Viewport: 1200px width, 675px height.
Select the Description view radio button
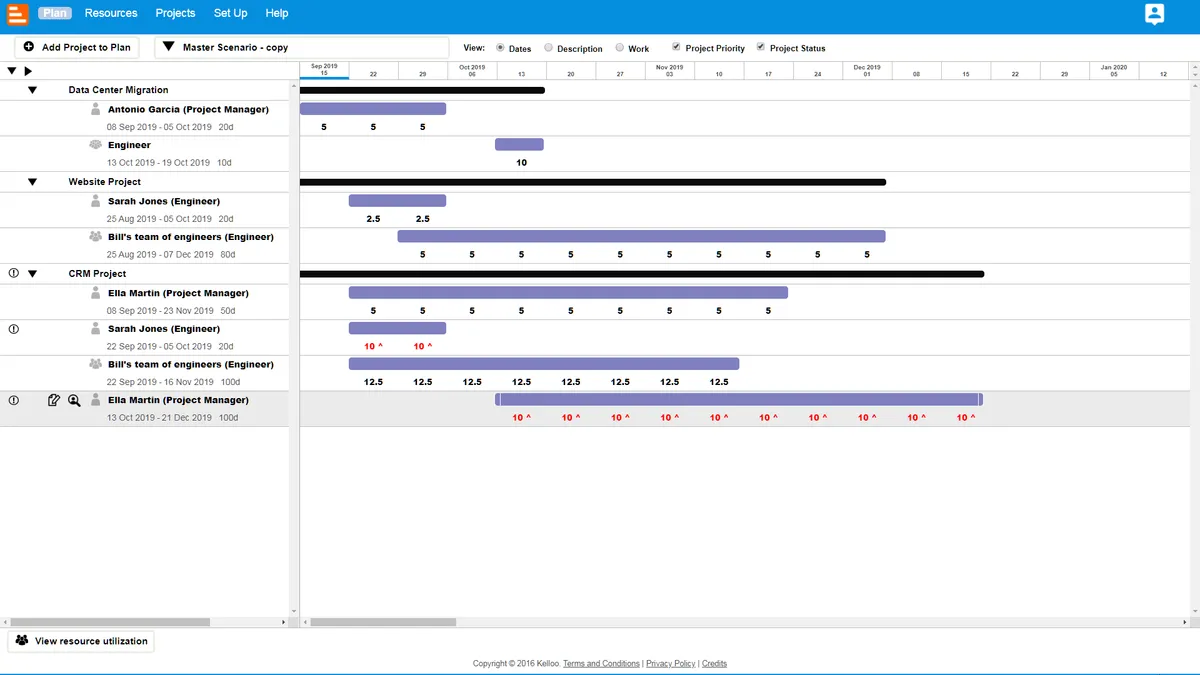548,47
